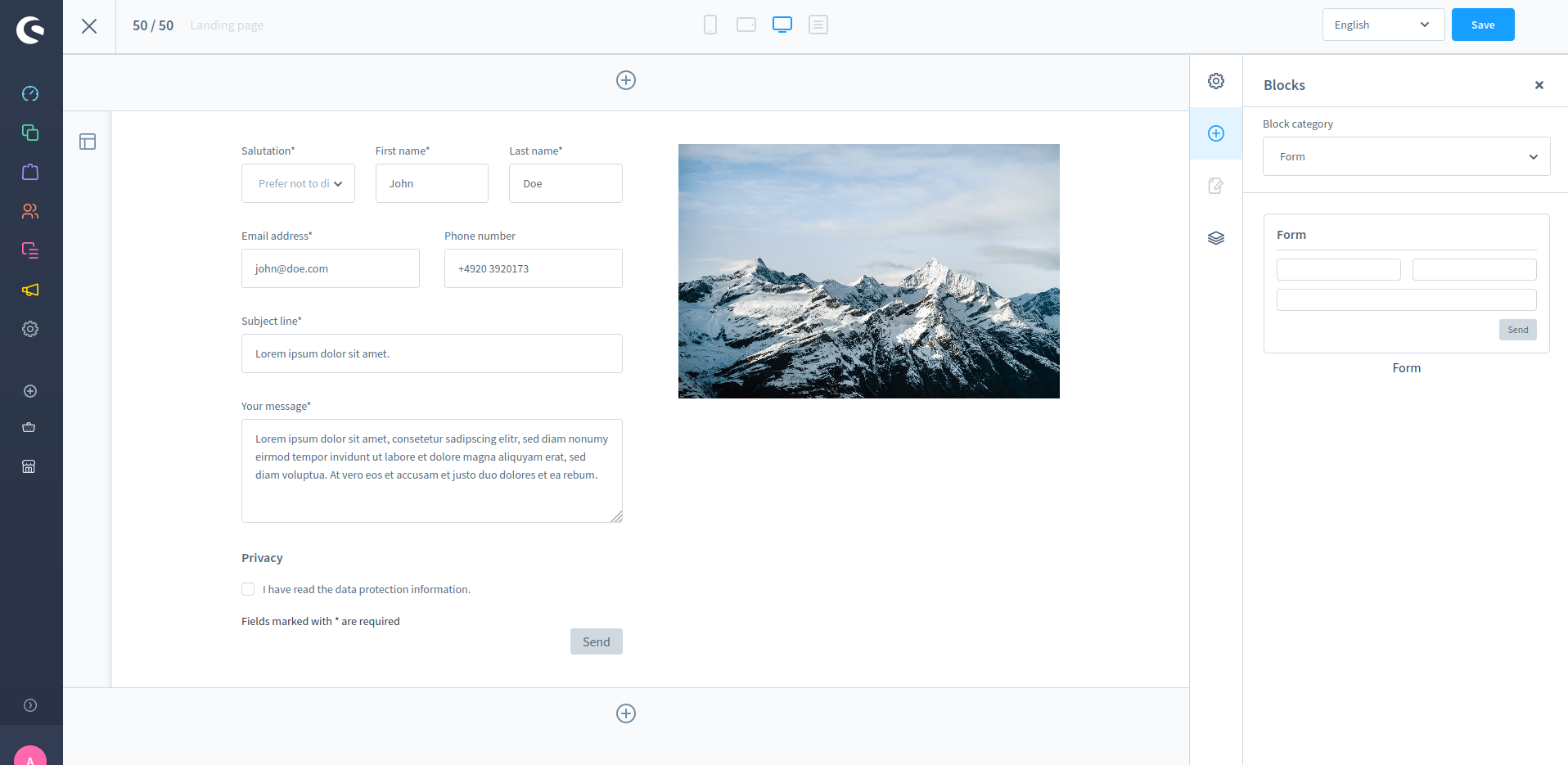Image resolution: width=1568 pixels, height=765 pixels.
Task: Add section below using bottom plus icon
Action: [626, 713]
